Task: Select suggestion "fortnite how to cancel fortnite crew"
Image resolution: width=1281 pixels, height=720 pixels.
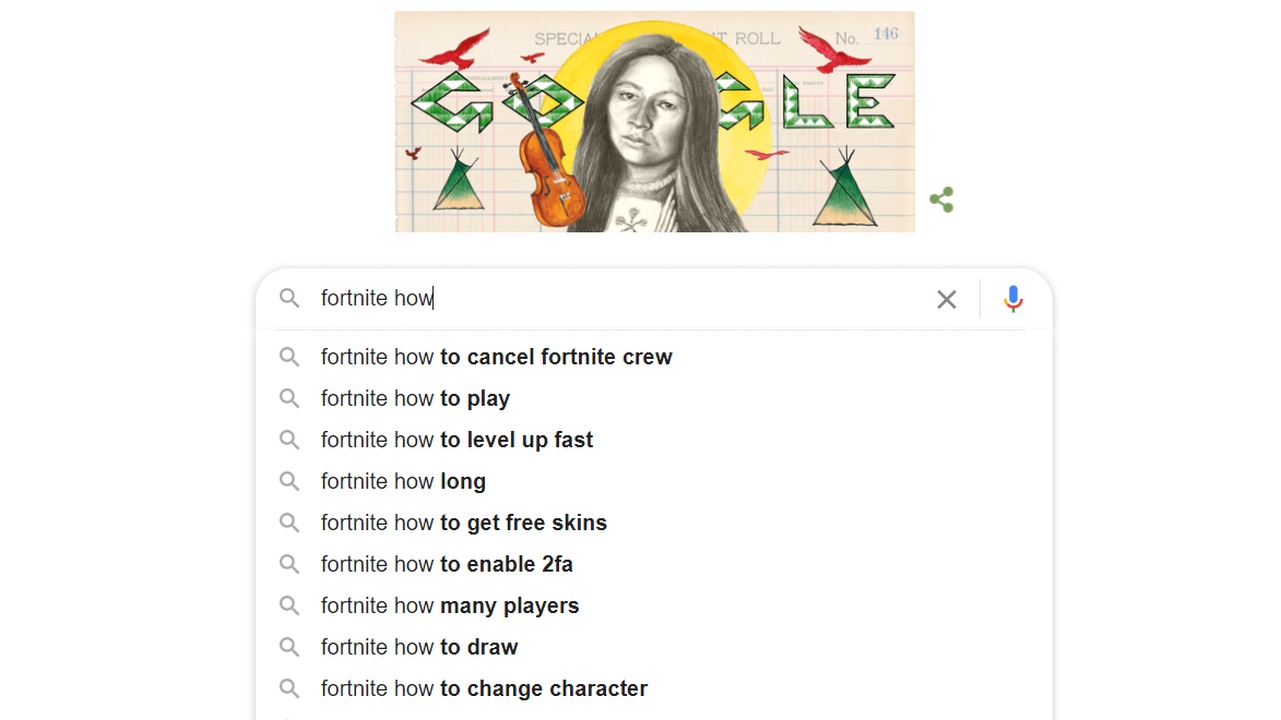Action: (496, 357)
